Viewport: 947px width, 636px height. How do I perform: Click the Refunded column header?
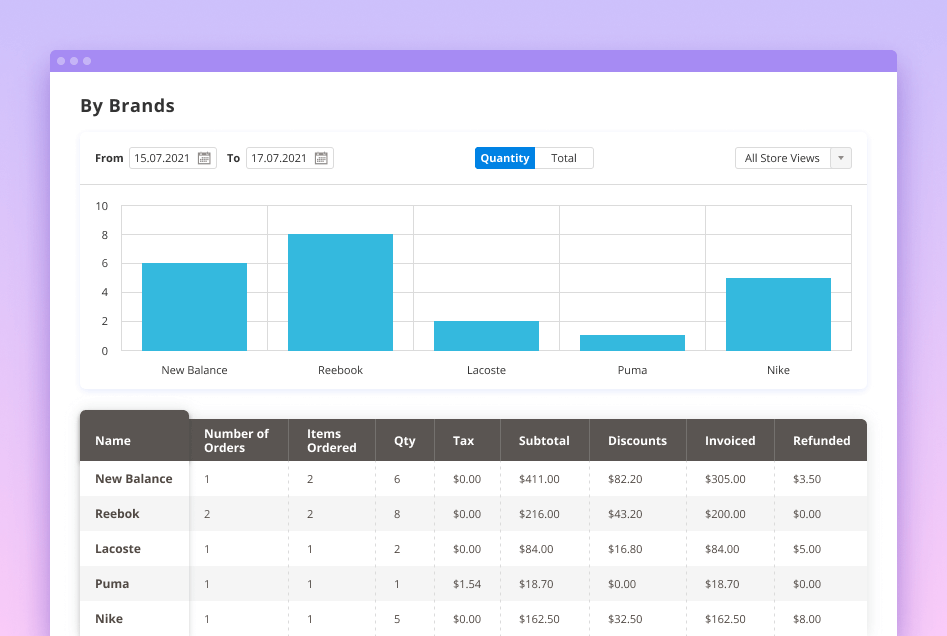point(821,440)
